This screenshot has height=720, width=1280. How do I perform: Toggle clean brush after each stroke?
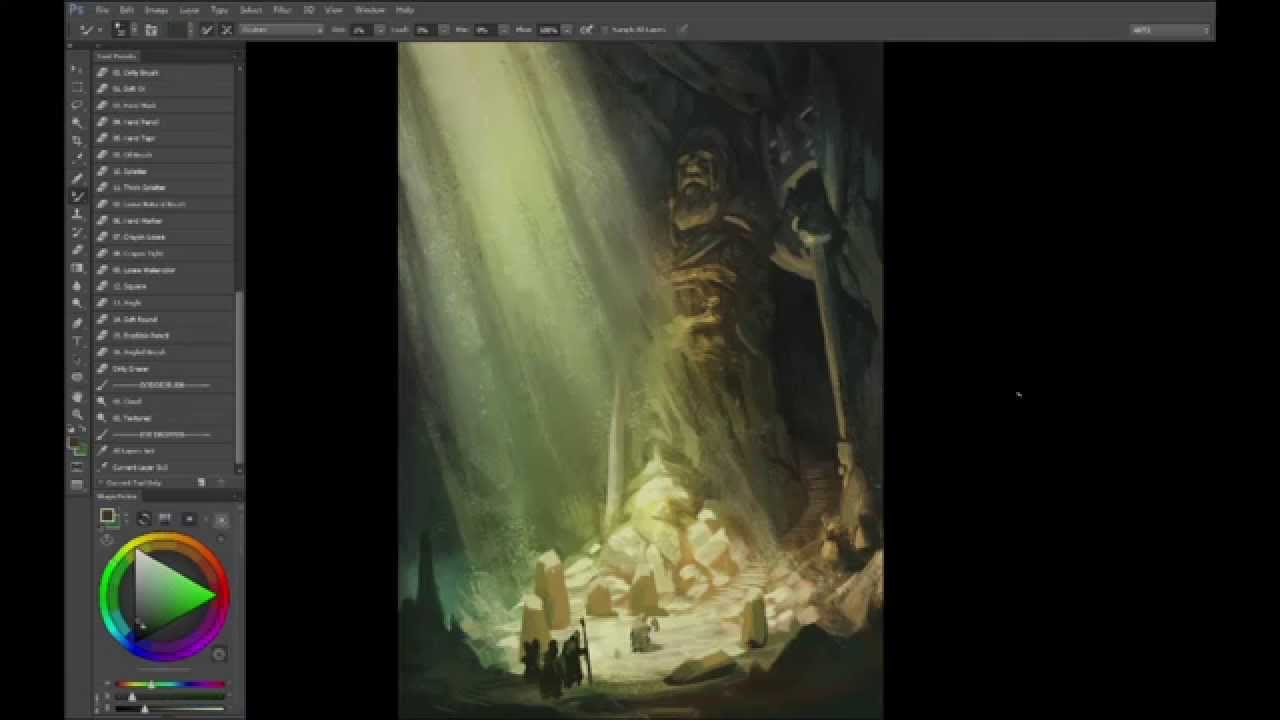(x=226, y=30)
